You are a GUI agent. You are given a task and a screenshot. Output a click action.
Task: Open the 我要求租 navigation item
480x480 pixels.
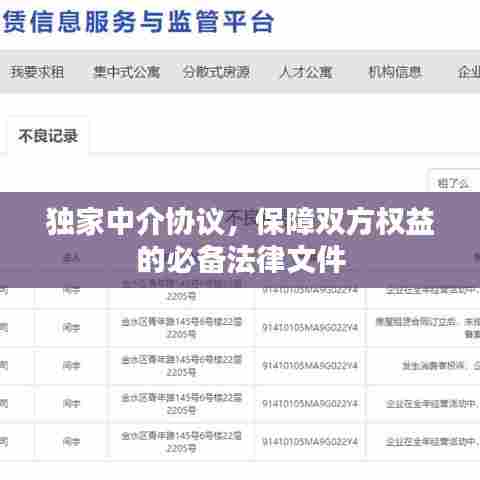click(37, 72)
